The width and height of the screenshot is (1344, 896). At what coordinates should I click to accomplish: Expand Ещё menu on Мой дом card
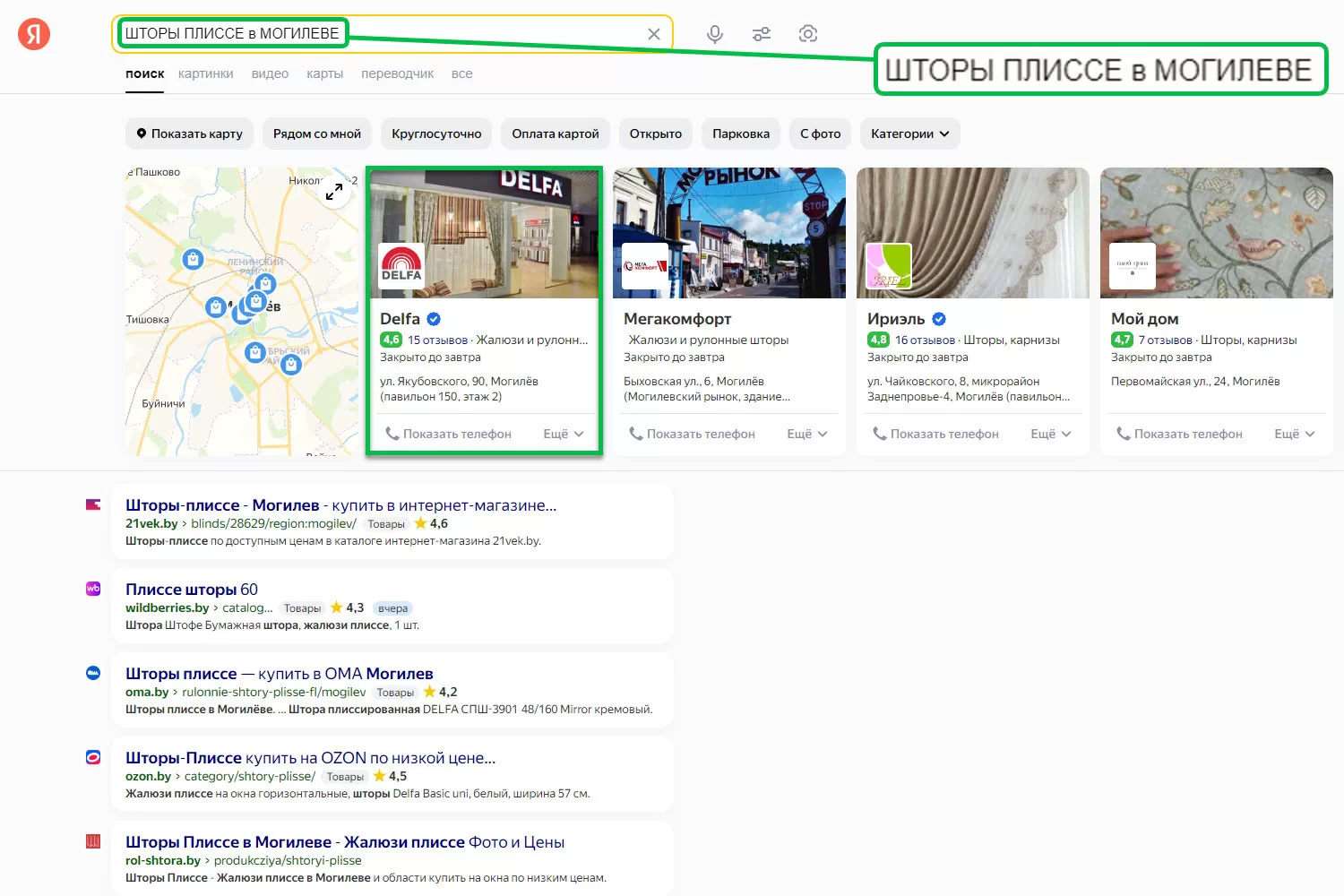click(x=1295, y=434)
